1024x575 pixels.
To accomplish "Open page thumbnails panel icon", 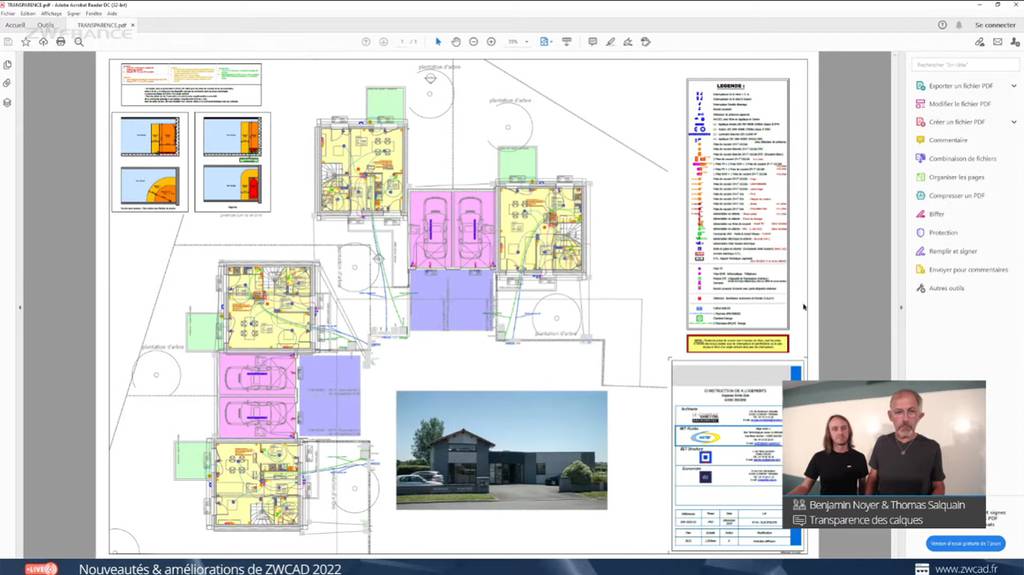I will pos(8,65).
